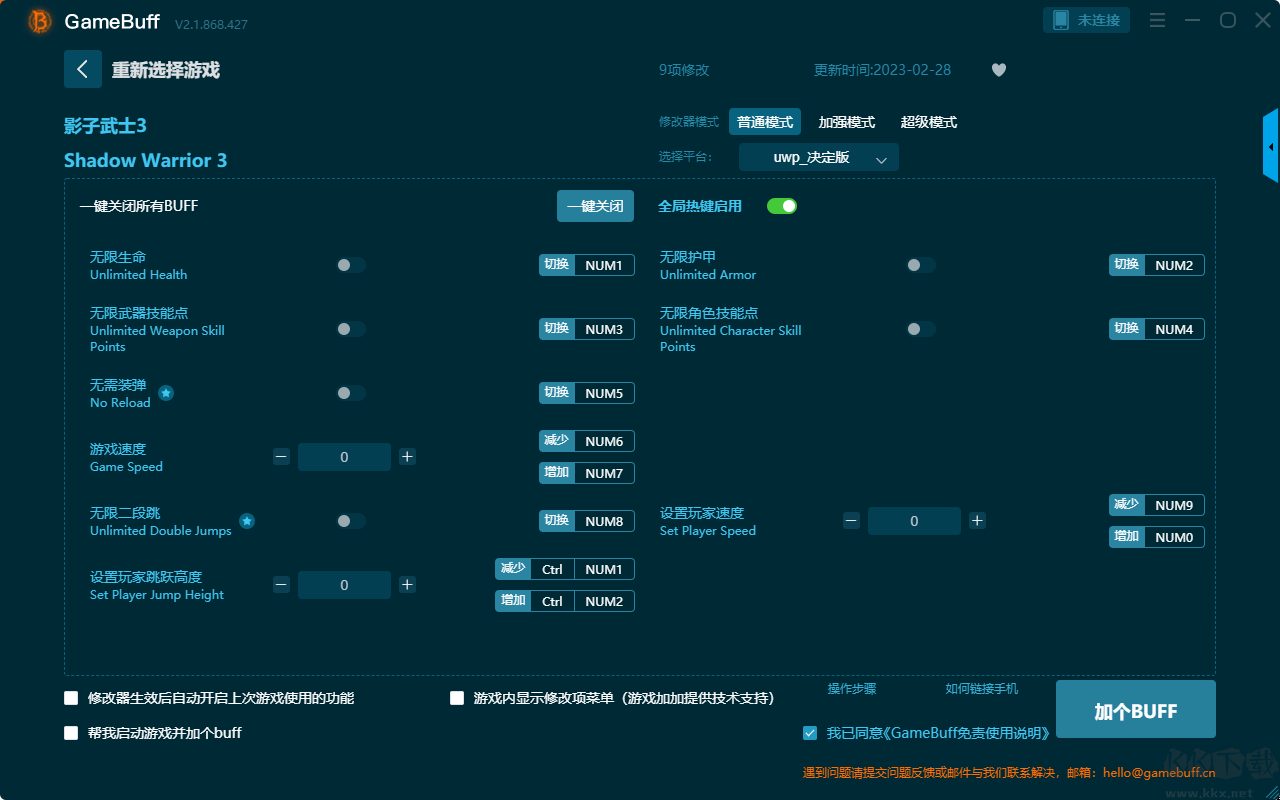This screenshot has width=1280, height=800.
Task: Expand the blue side panel arrow
Action: pyautogui.click(x=1270, y=147)
